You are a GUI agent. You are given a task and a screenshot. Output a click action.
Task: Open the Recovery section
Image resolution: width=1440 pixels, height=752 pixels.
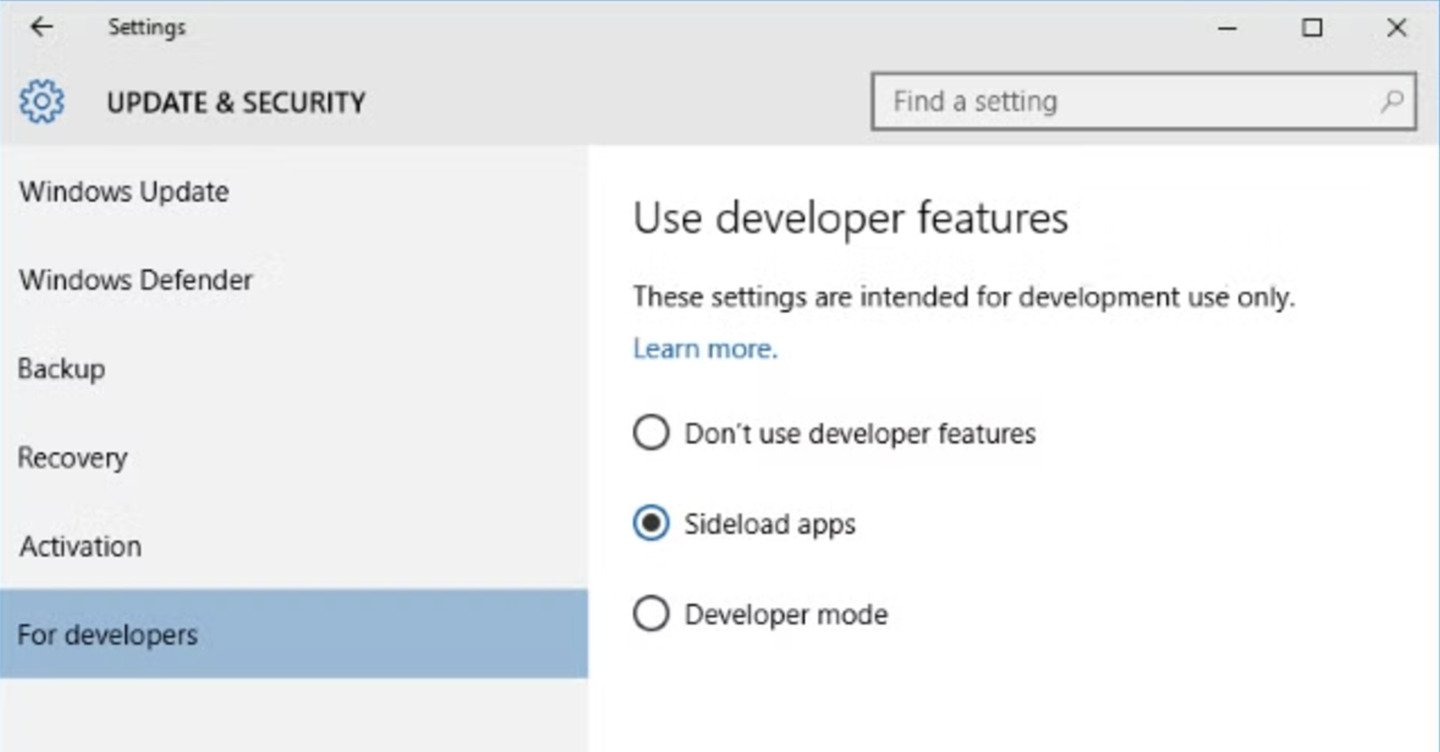point(294,458)
